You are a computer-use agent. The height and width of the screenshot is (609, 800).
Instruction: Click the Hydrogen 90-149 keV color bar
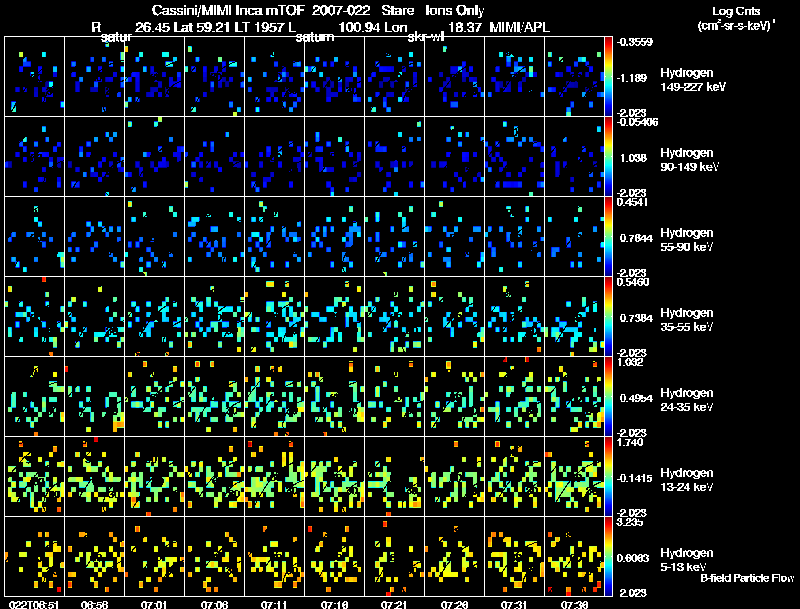tap(608, 157)
